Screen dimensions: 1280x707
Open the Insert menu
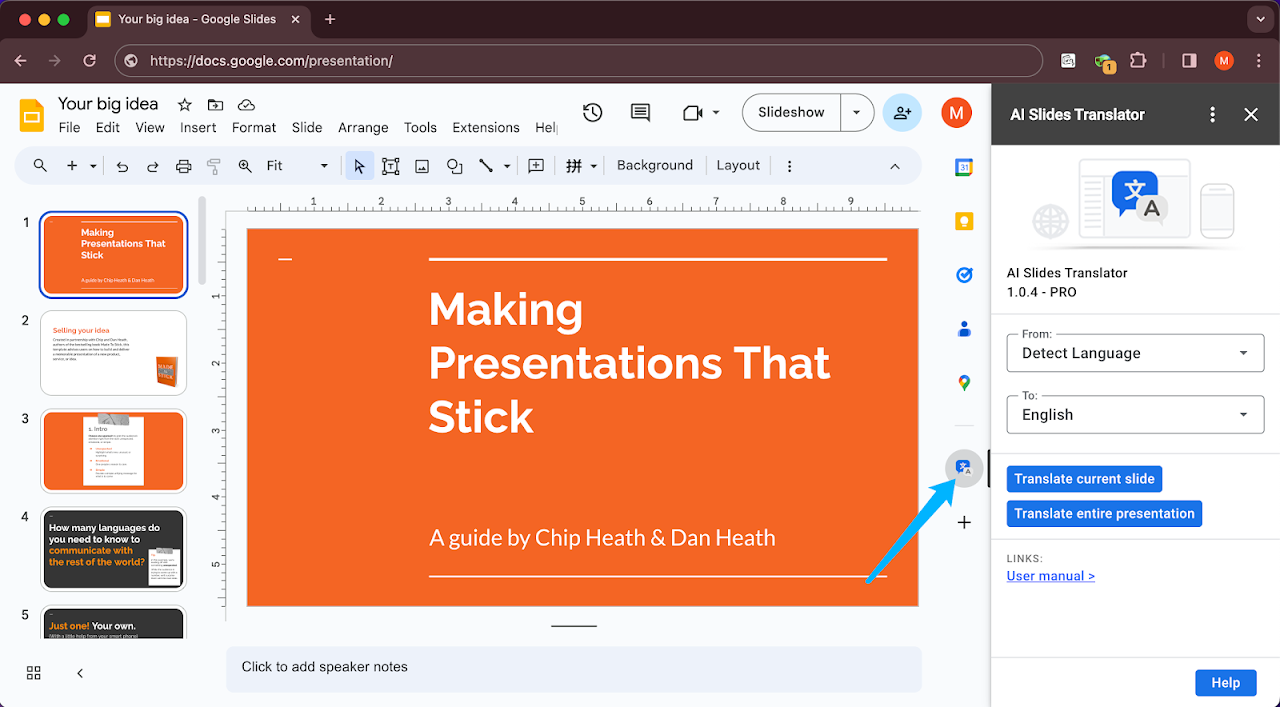[198, 128]
